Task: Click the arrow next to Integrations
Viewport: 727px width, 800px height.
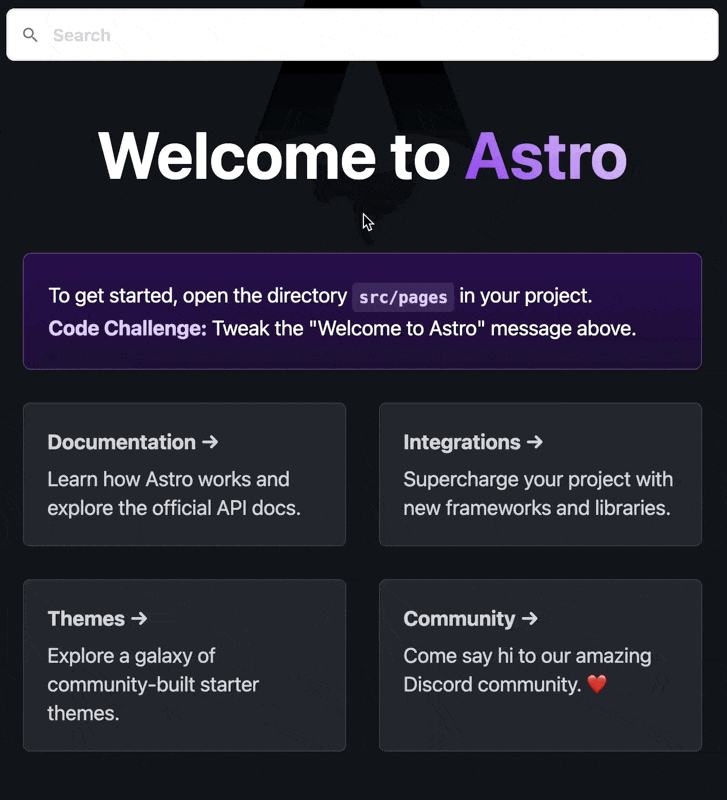Action: 535,442
